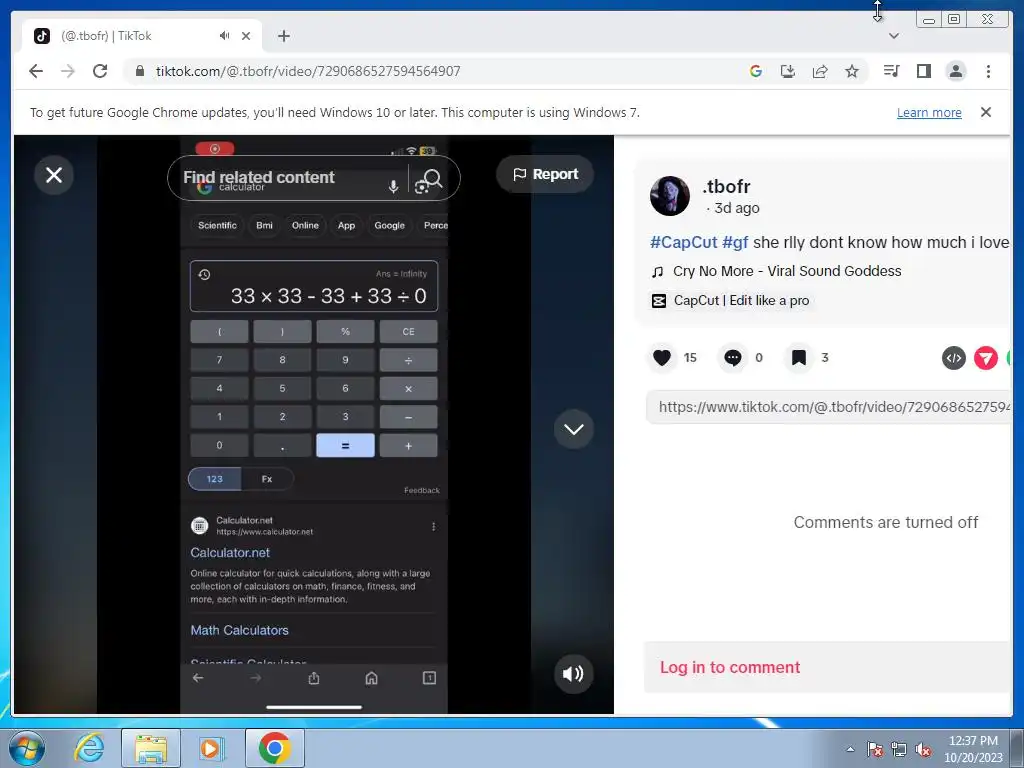Open comments bubble icon
This screenshot has height=768, width=1024.
733,357
